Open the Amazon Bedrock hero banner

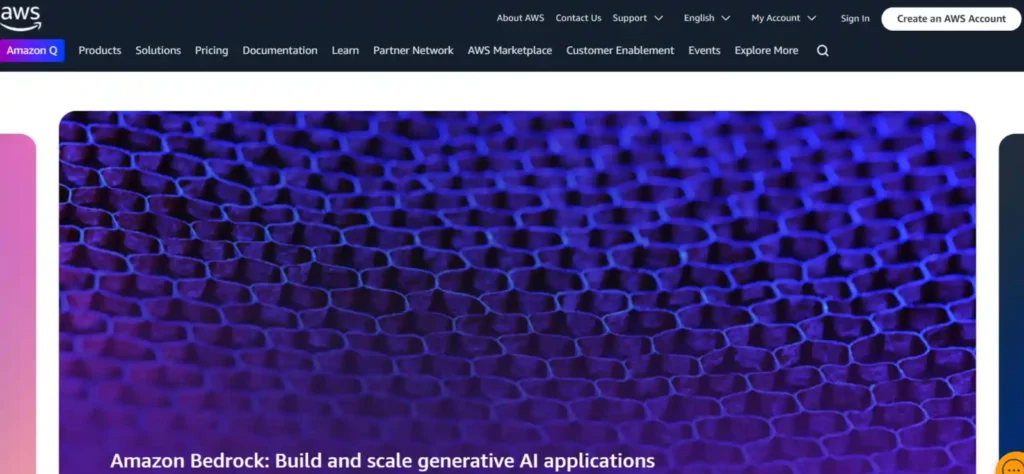517,290
